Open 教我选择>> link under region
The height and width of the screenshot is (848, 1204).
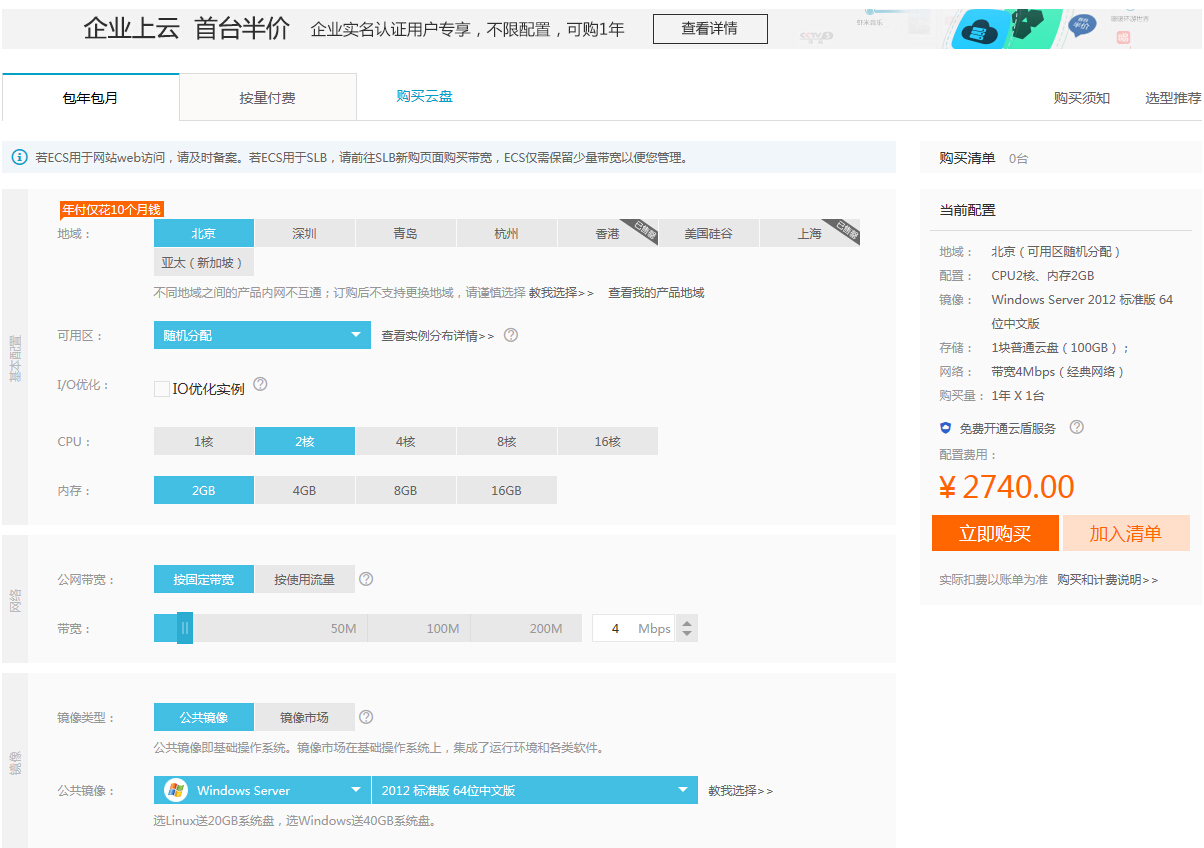pos(561,293)
